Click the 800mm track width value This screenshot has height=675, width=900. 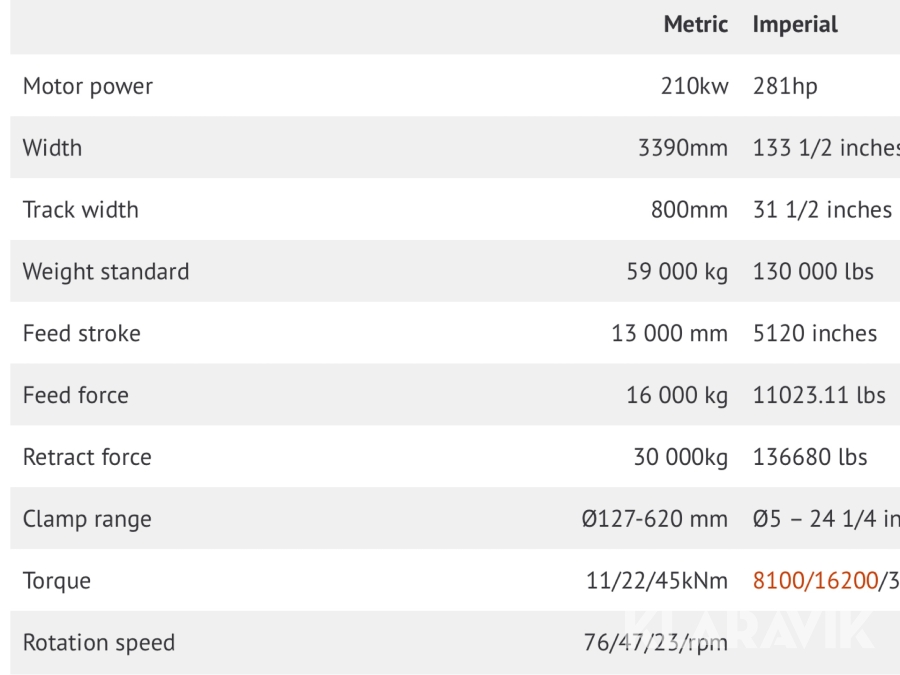689,210
